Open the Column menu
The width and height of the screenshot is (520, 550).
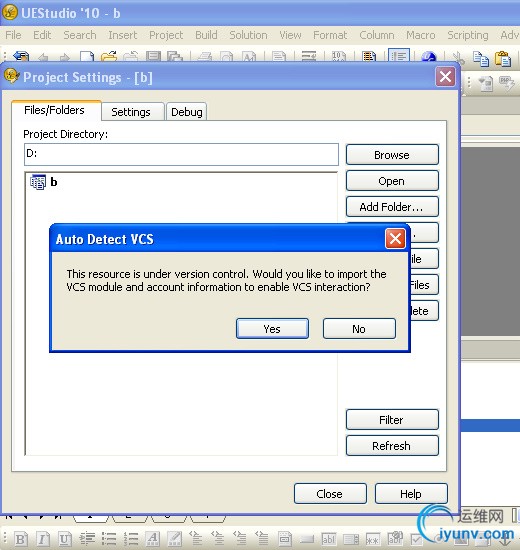(x=376, y=35)
